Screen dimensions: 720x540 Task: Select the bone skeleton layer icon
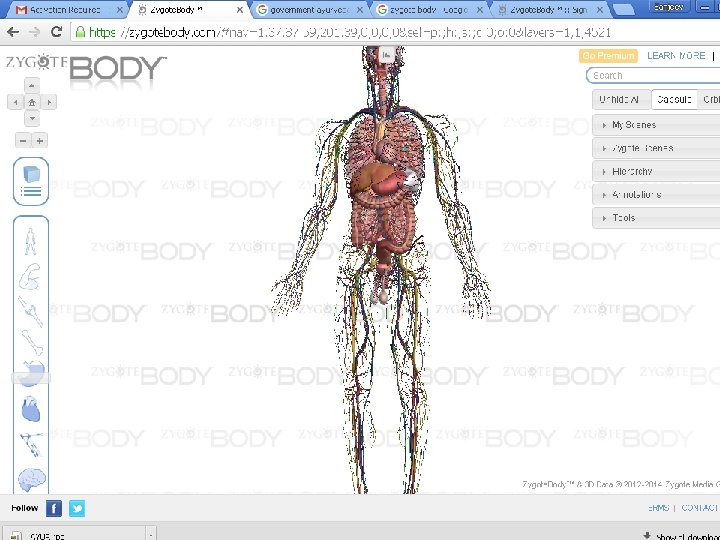32,343
